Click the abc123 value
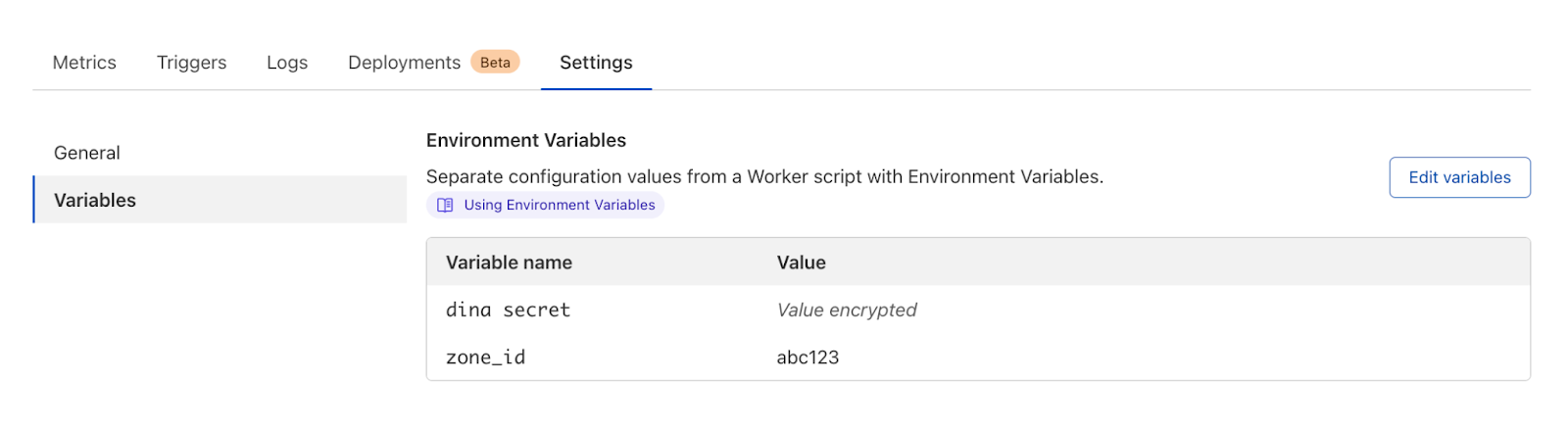The image size is (1568, 428). pos(808,357)
